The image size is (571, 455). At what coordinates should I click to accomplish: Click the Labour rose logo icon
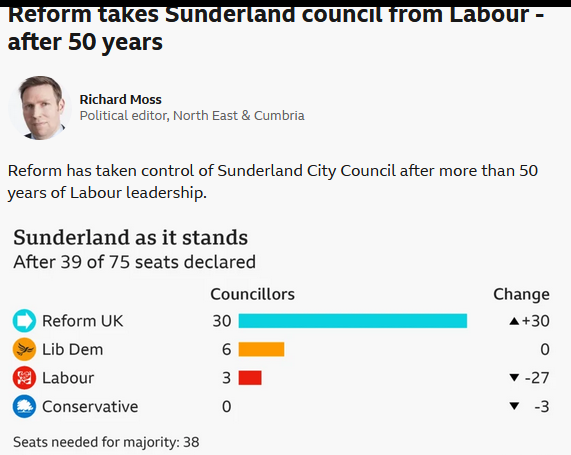coord(24,378)
